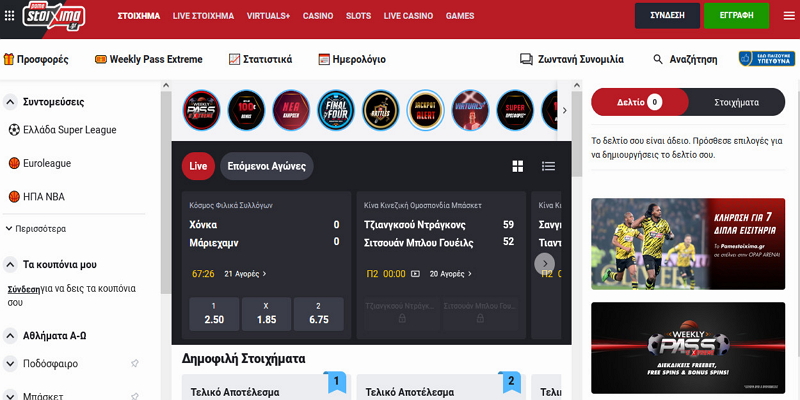Select the Weekly Pass Extreme round badge

pyautogui.click(x=201, y=111)
